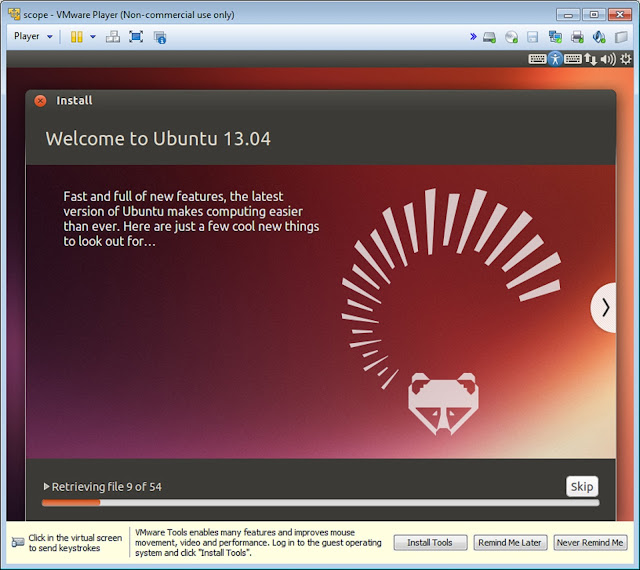640x570 pixels.
Task: Open the Ubuntu accessibility menu
Action: click(x=555, y=59)
